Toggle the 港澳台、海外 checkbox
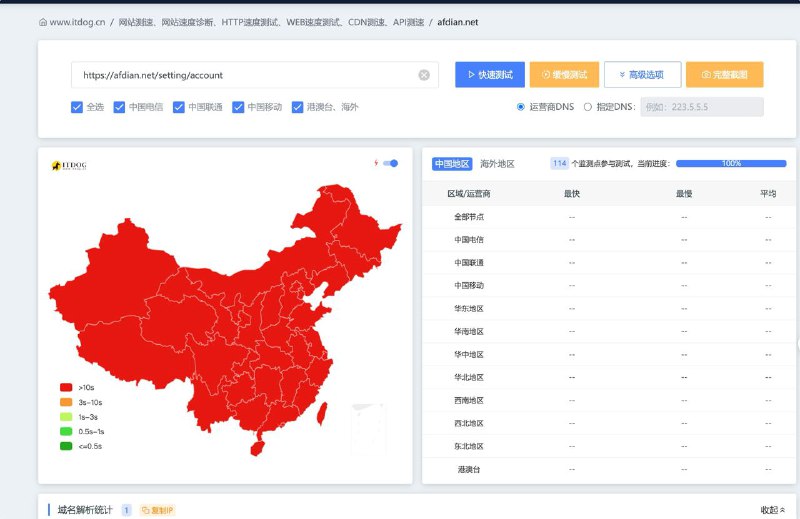The image size is (800, 519). pos(298,107)
